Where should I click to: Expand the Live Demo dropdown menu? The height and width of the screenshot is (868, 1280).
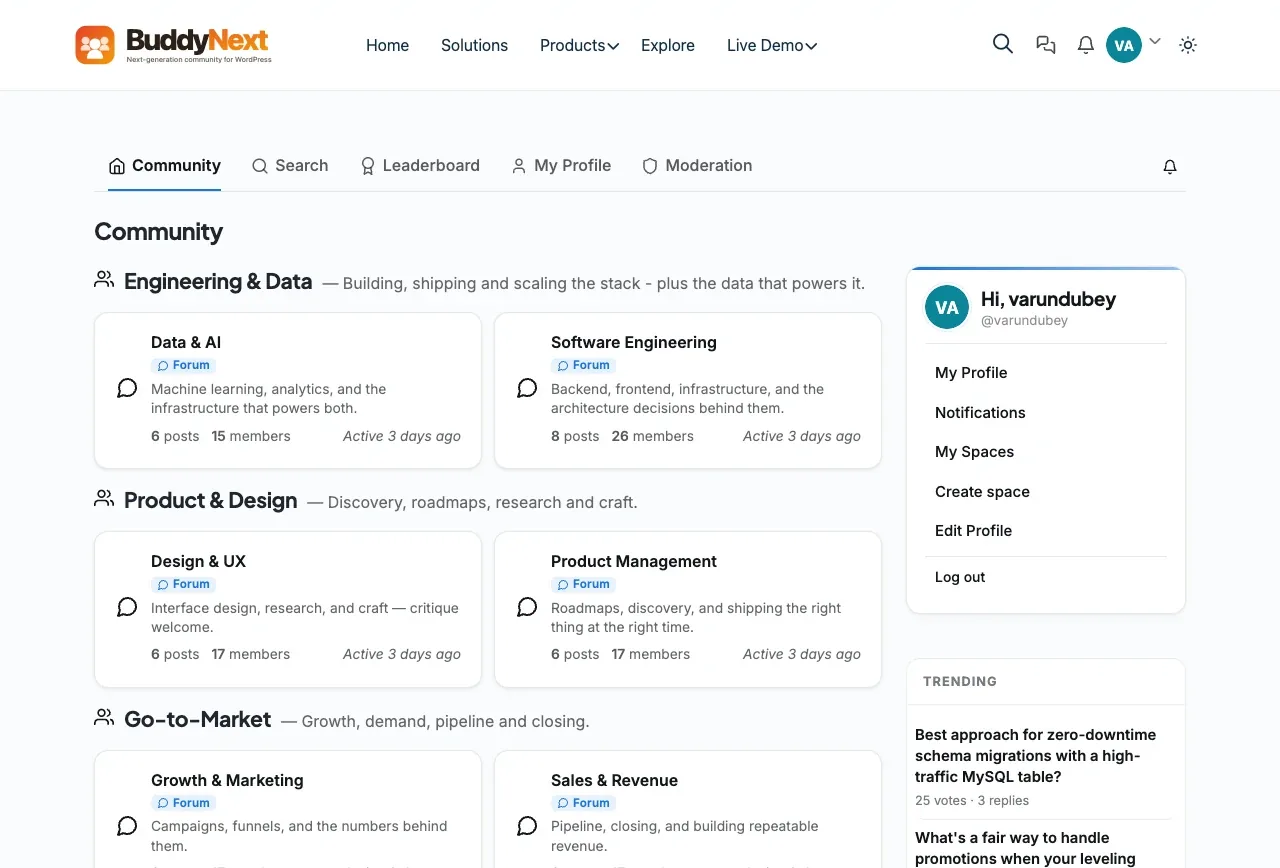(x=772, y=45)
